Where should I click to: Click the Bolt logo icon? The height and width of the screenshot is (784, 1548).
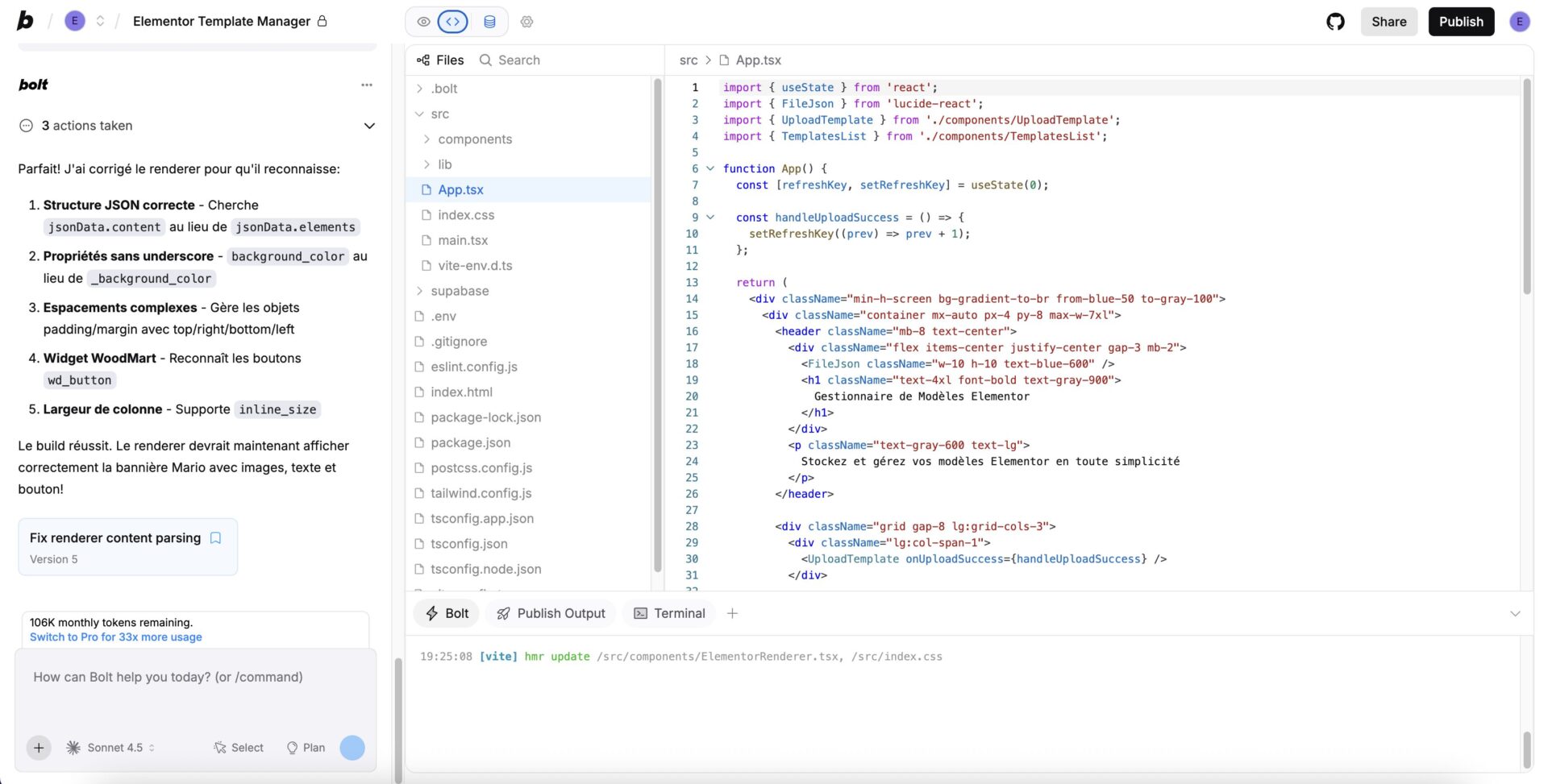[25, 20]
